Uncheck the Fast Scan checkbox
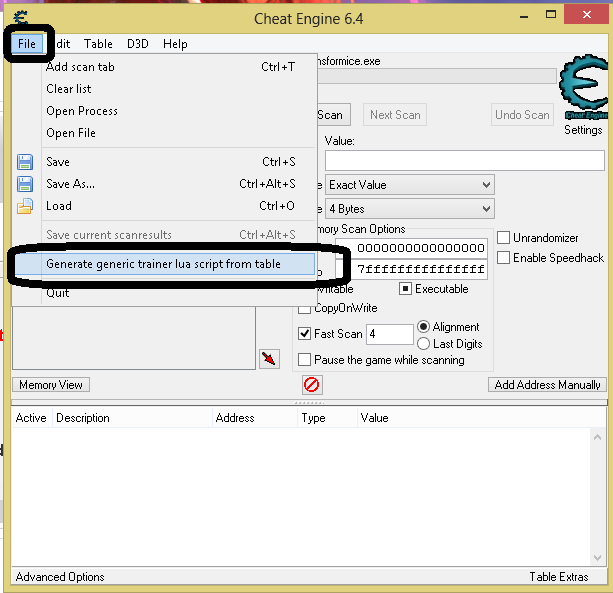Image resolution: width=613 pixels, height=593 pixels. click(304, 333)
